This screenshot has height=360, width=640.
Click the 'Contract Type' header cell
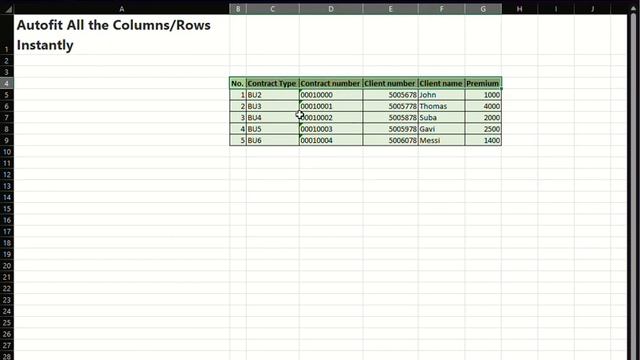click(x=273, y=83)
